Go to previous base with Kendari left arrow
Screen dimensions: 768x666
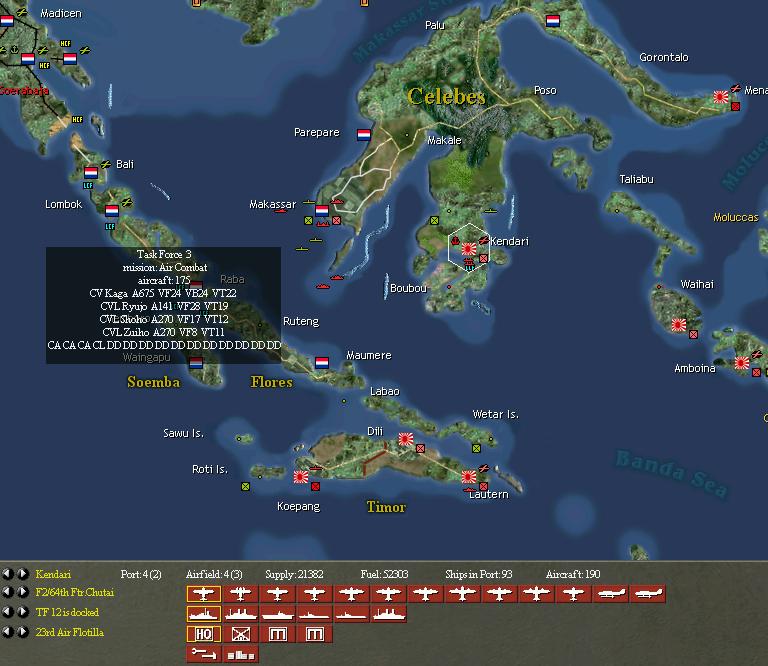pos(7,573)
